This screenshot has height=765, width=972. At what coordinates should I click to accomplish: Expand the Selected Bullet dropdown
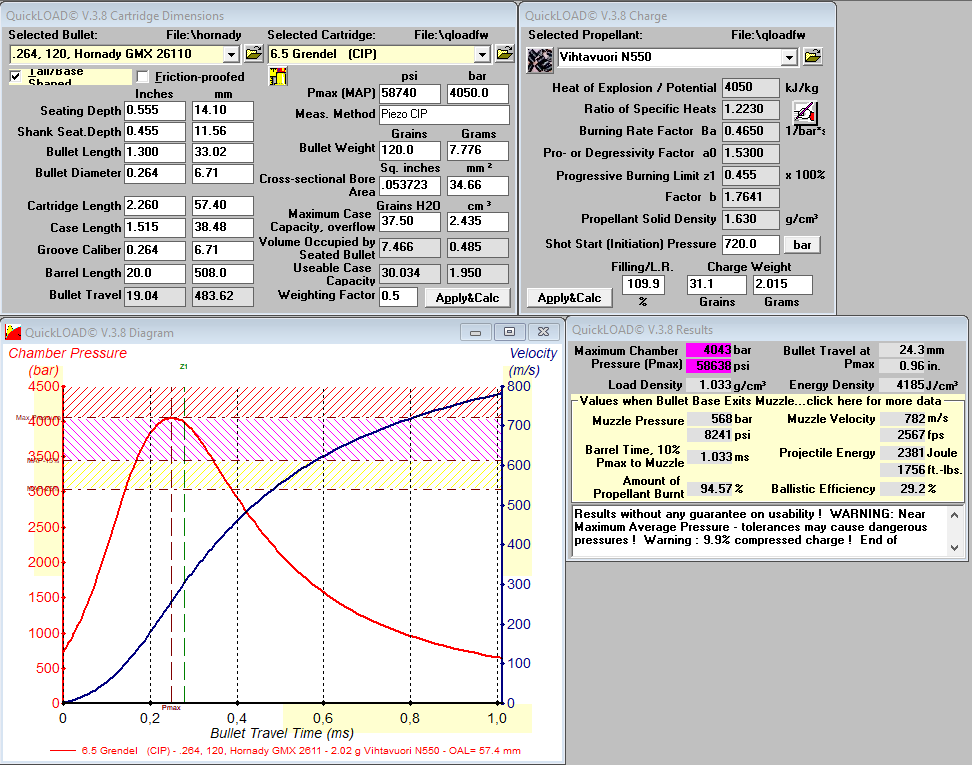point(231,55)
